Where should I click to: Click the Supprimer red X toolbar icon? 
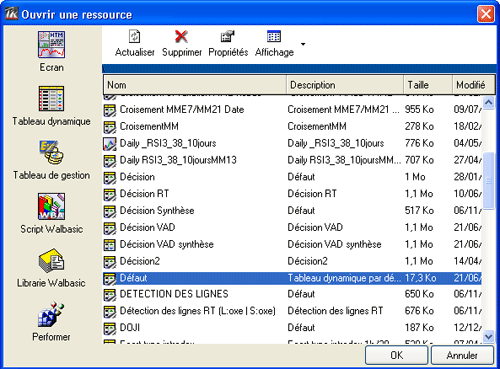[x=181, y=36]
